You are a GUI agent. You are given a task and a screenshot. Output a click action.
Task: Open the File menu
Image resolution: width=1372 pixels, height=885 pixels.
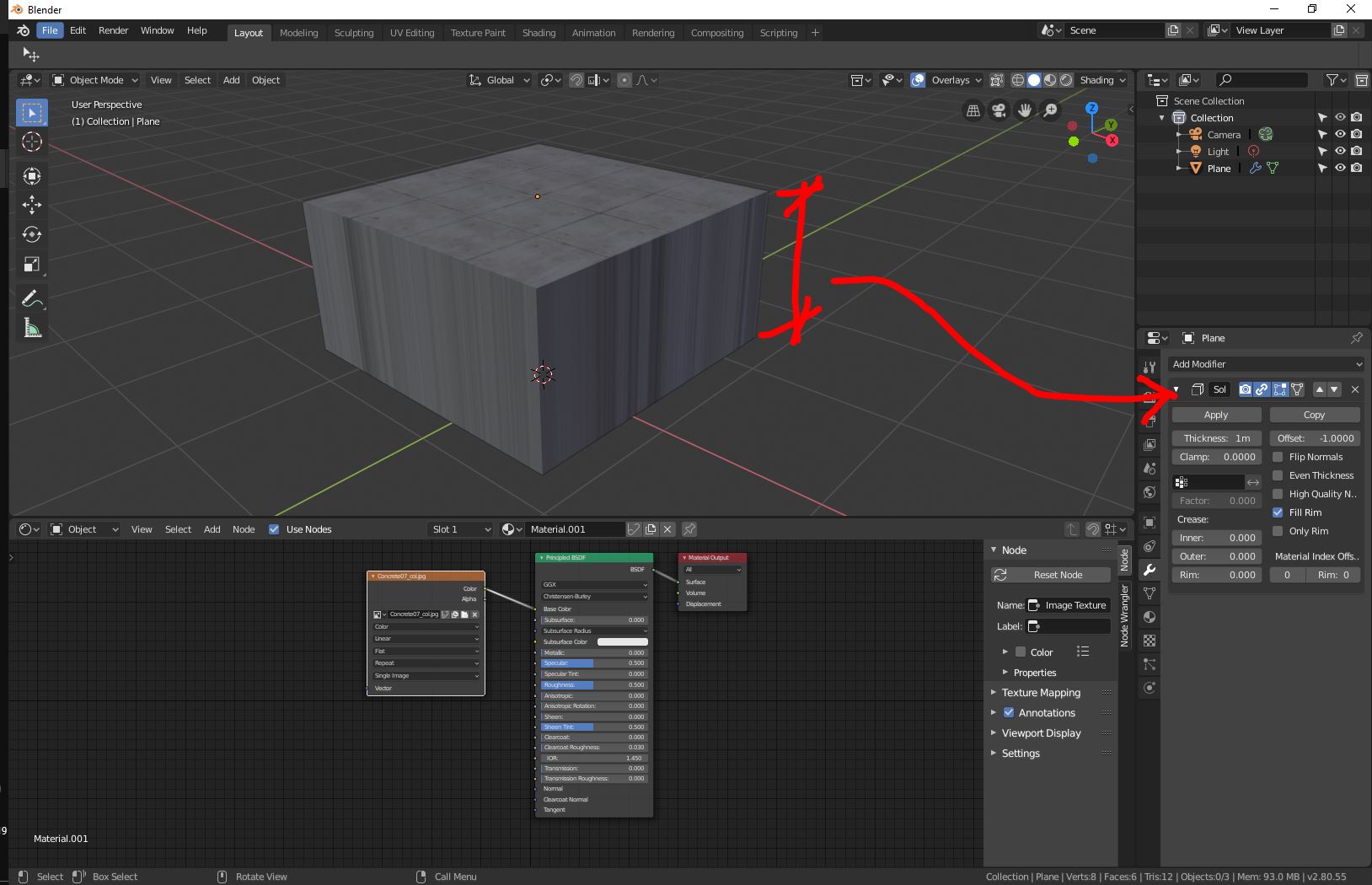[x=50, y=30]
